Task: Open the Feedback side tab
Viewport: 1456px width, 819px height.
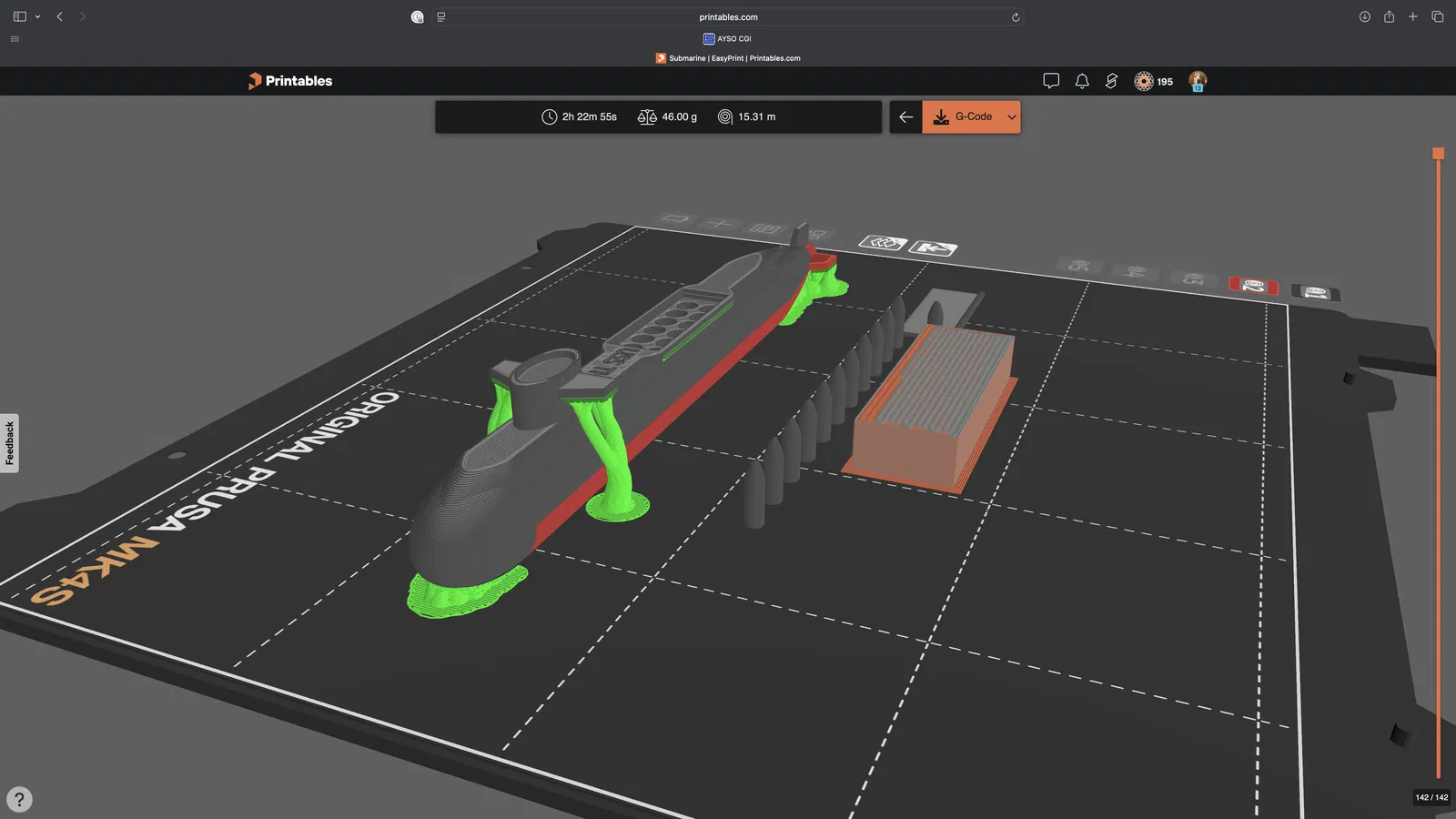Action: (x=9, y=443)
